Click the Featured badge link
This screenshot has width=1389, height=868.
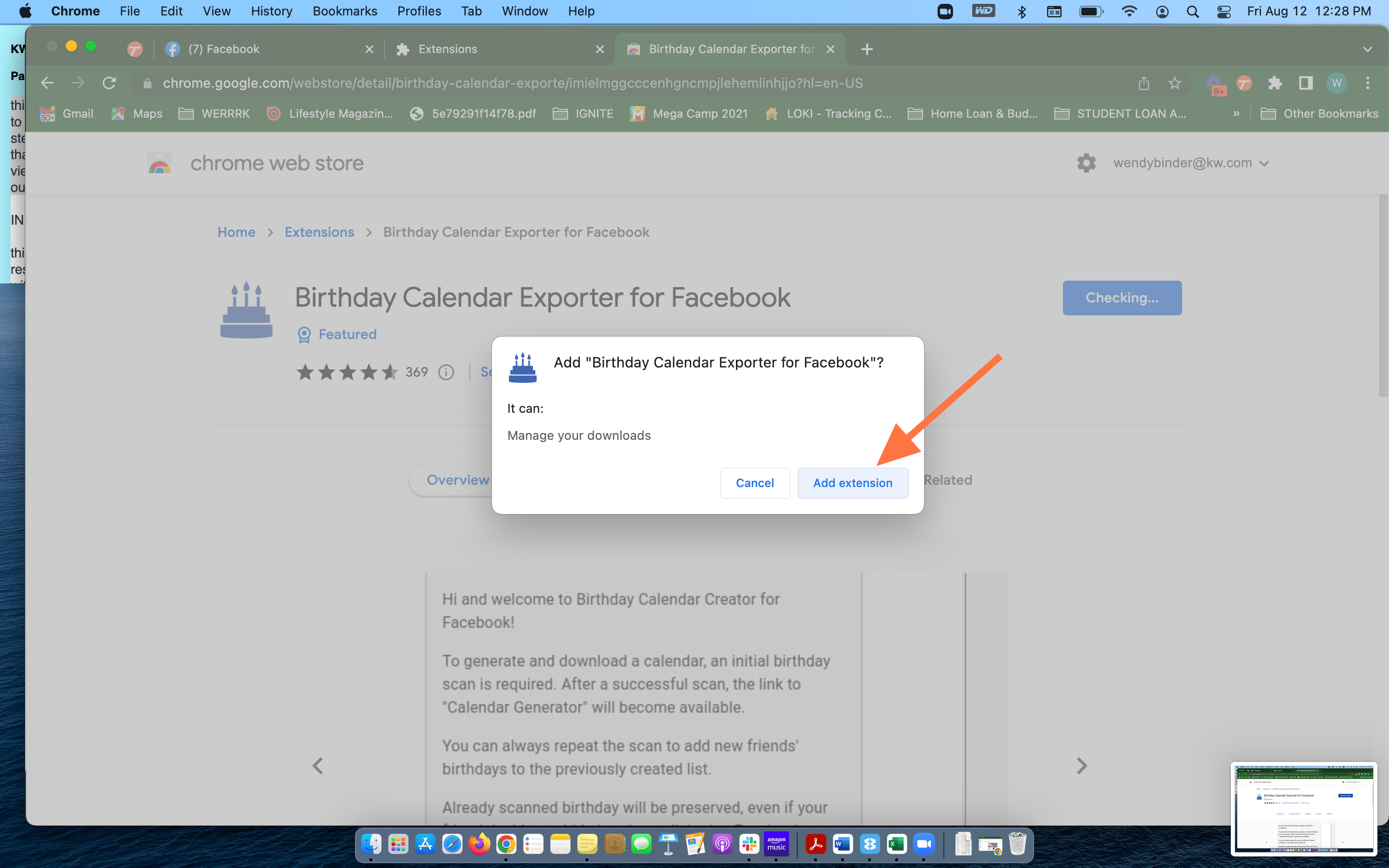click(337, 334)
